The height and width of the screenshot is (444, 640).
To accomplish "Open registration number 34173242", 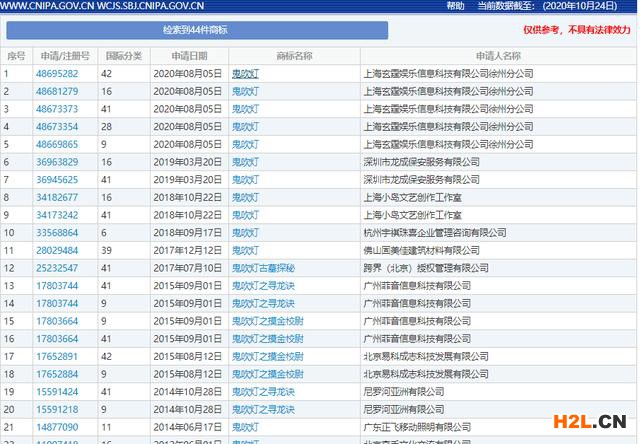I will (x=57, y=215).
